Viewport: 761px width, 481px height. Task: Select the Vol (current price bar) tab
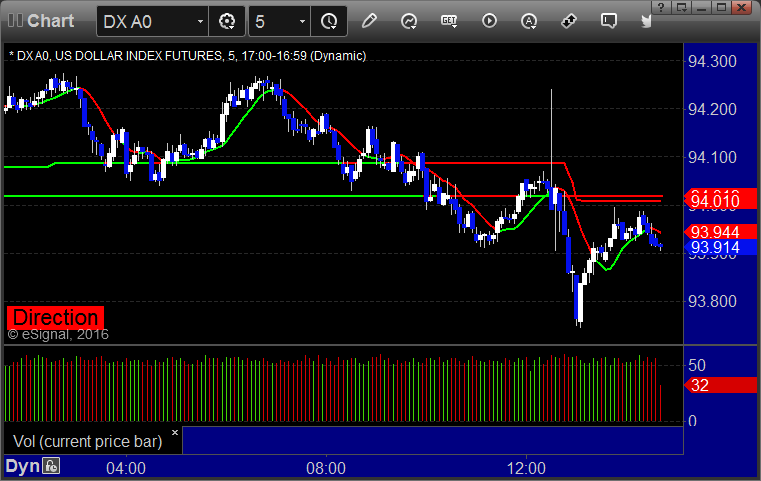(x=87, y=441)
